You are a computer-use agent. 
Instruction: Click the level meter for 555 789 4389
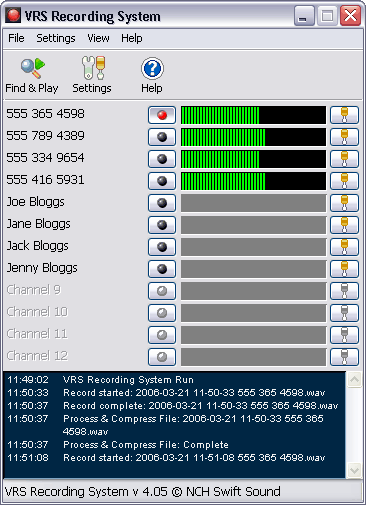tap(253, 137)
